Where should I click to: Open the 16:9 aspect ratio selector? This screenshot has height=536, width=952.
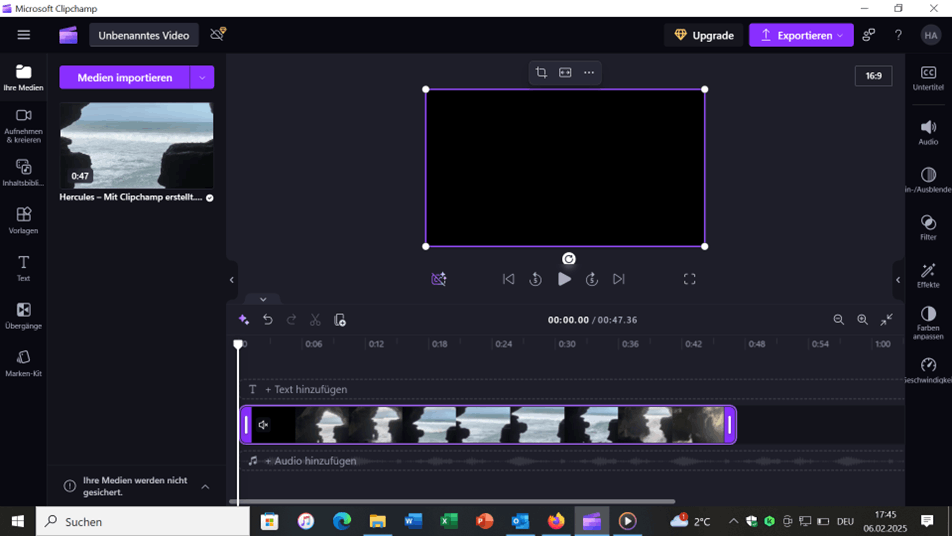point(874,76)
